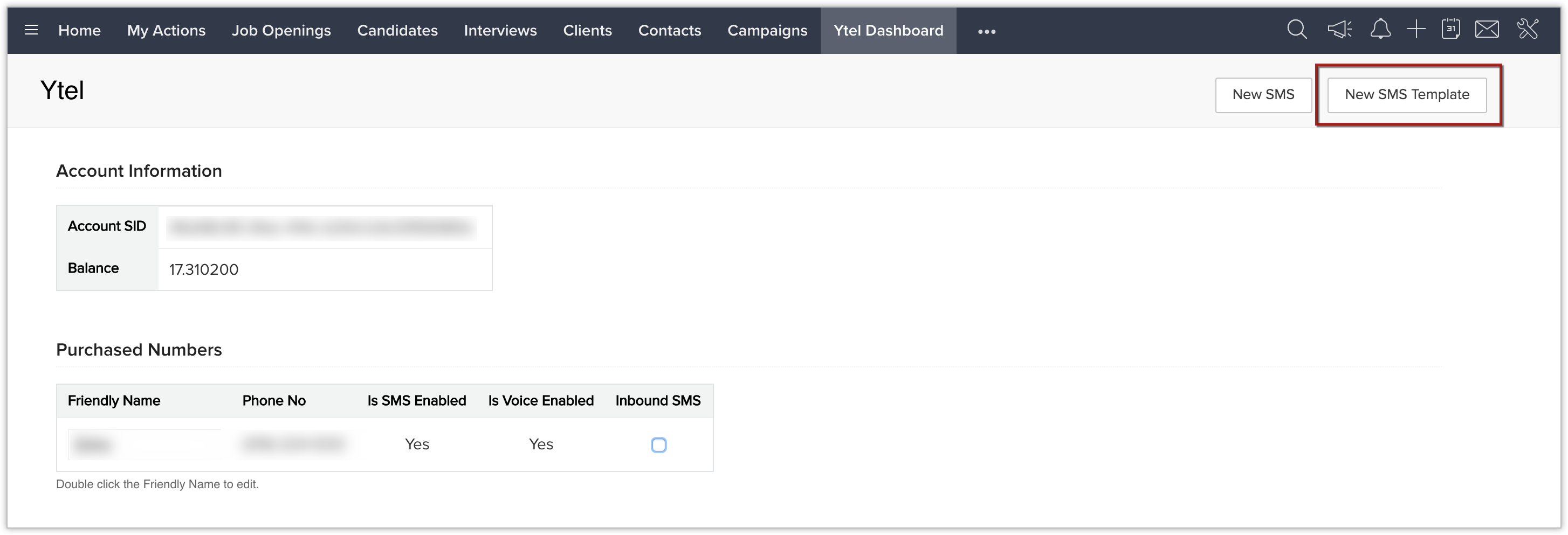Open the notifications bell icon
Viewport: 1568px width, 535px height.
coord(1380,29)
